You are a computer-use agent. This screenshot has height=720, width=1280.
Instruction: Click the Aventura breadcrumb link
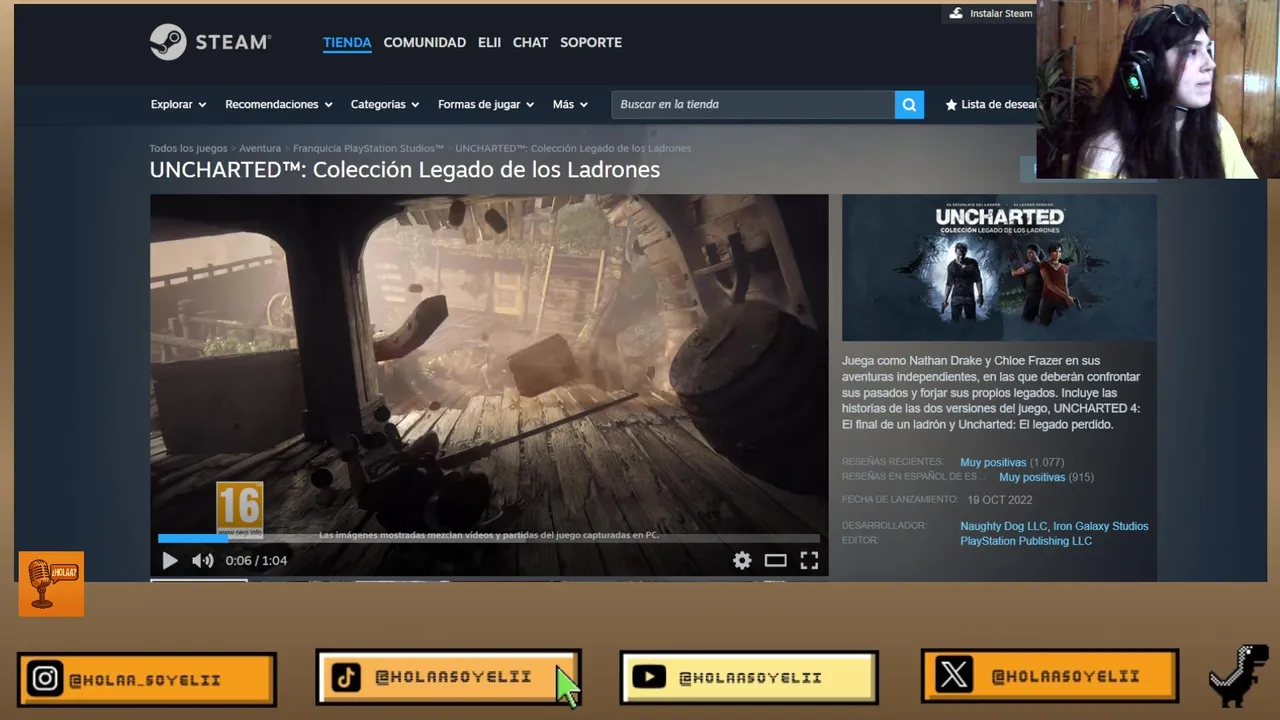[260, 148]
